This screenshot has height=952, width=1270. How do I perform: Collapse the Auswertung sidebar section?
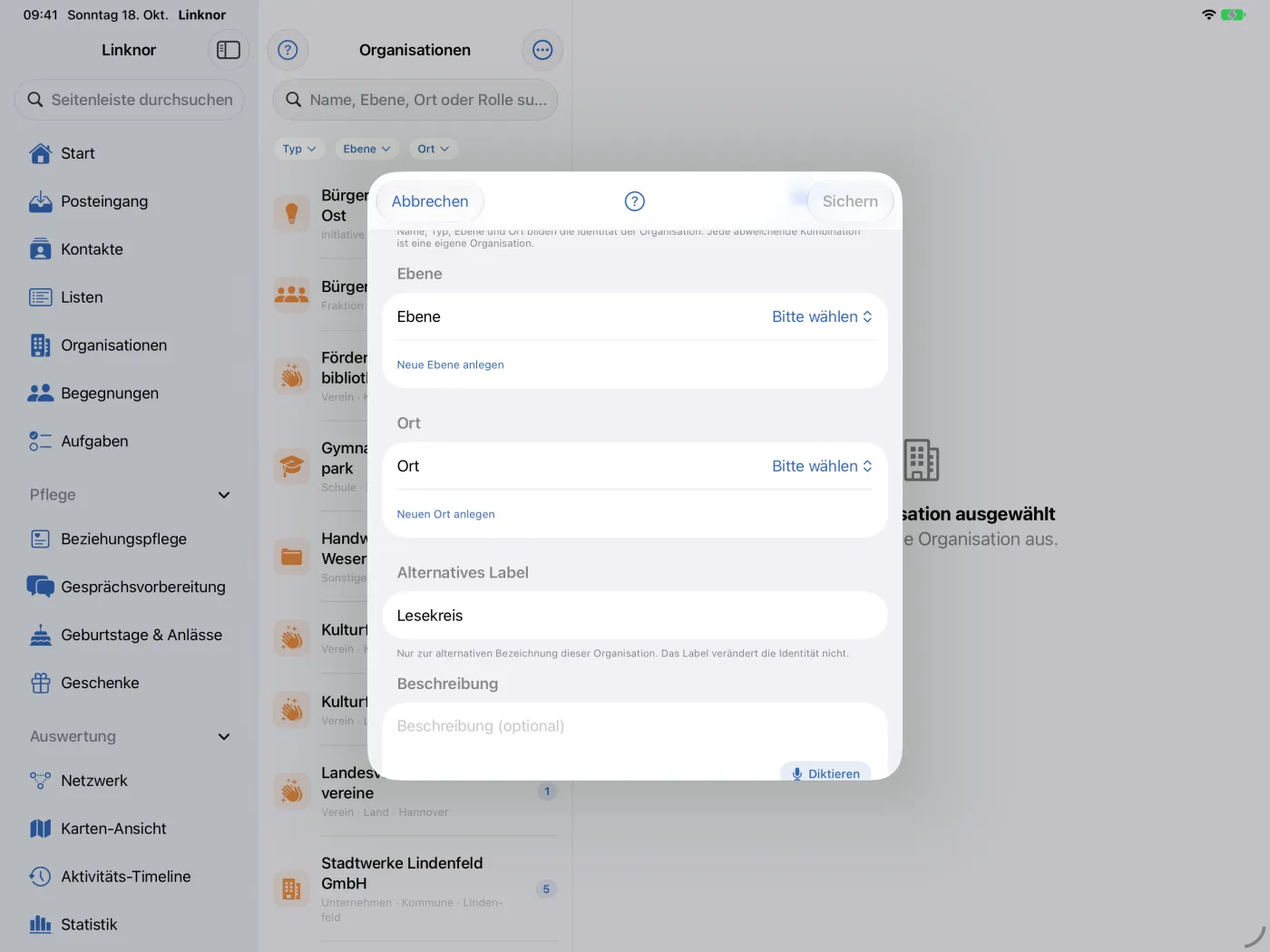tap(224, 737)
